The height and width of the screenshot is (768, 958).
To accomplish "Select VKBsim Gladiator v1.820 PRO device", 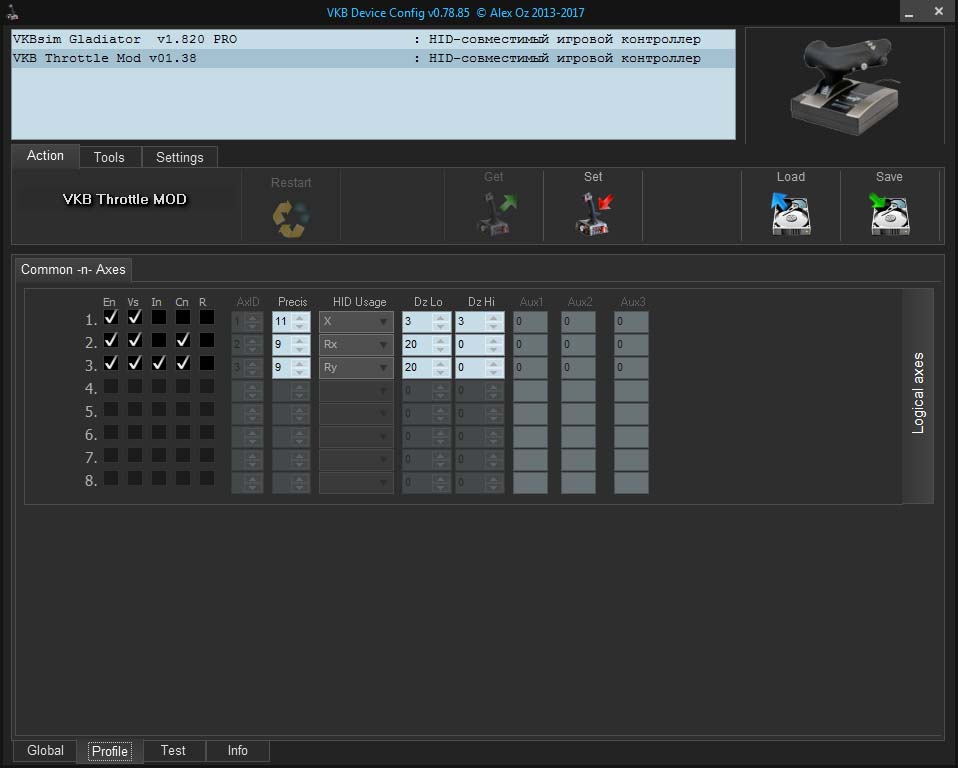I will click(x=373, y=39).
